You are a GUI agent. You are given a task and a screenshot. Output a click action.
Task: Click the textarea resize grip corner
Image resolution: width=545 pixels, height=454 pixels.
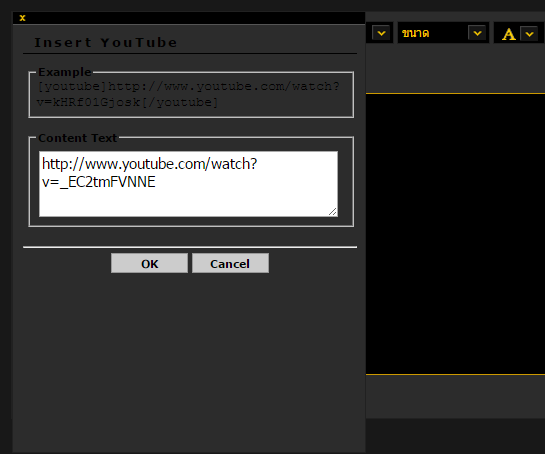pyautogui.click(x=333, y=212)
